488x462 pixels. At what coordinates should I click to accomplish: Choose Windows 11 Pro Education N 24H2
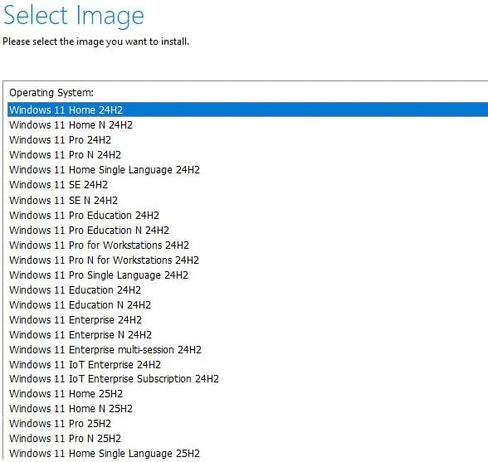pos(89,230)
